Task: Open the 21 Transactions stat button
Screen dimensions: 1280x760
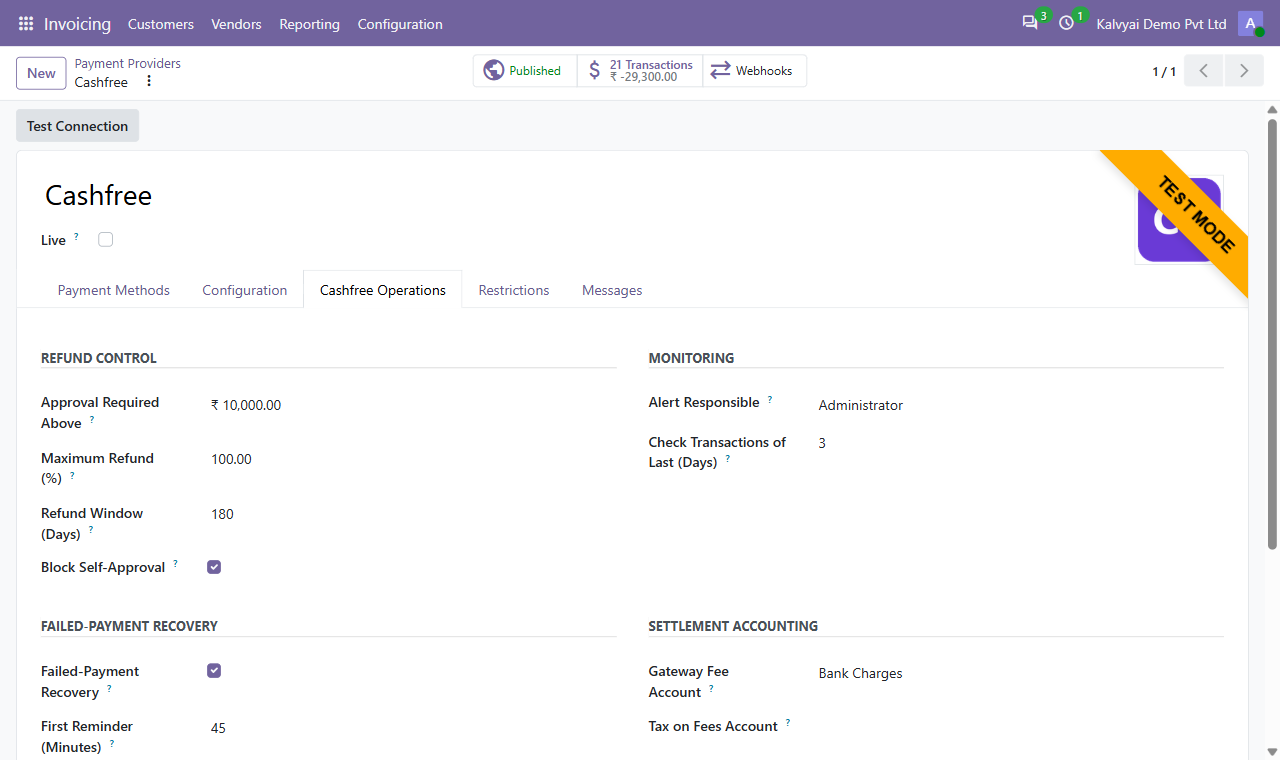Action: click(640, 71)
